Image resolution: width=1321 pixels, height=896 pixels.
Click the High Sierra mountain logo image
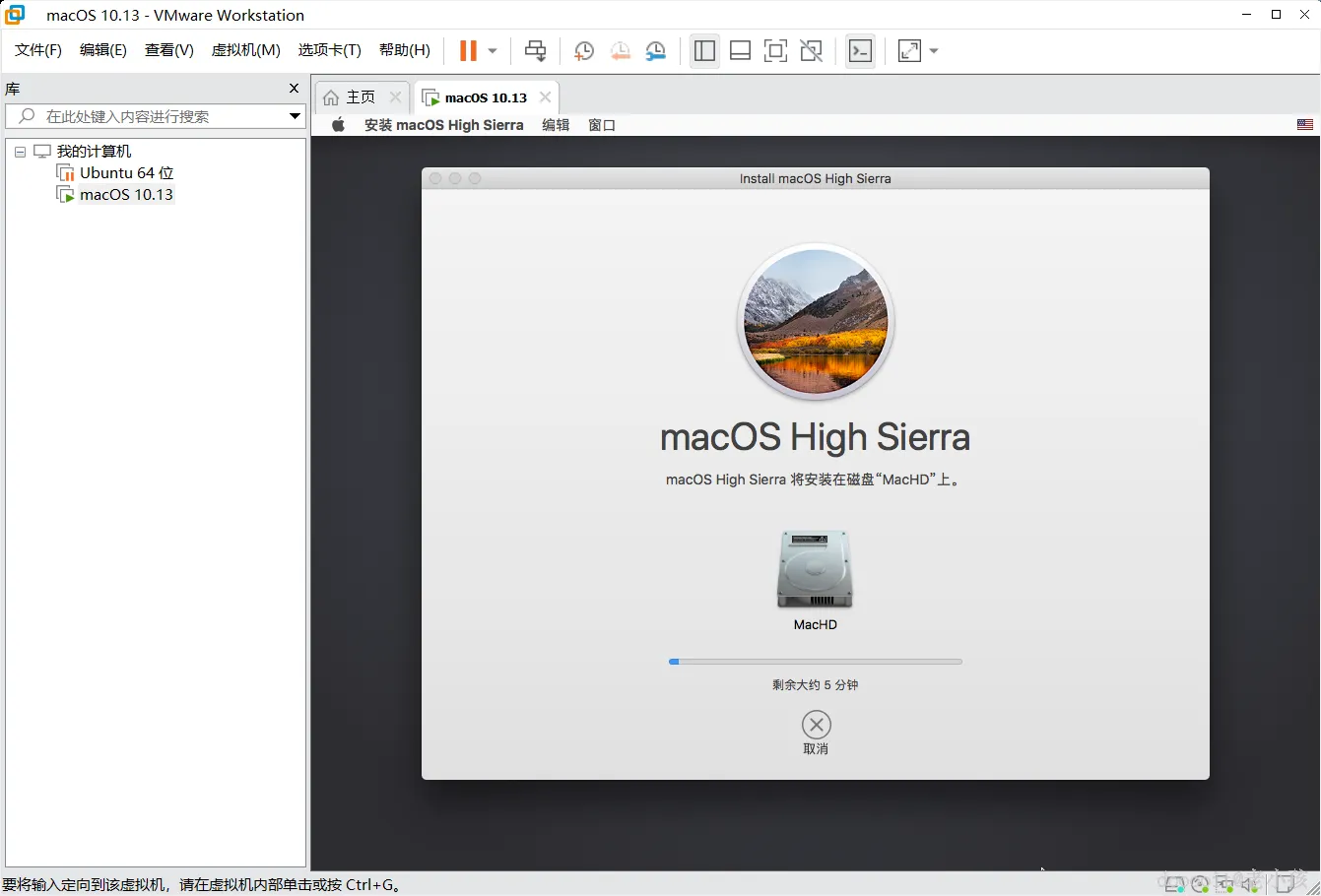pyautogui.click(x=816, y=321)
